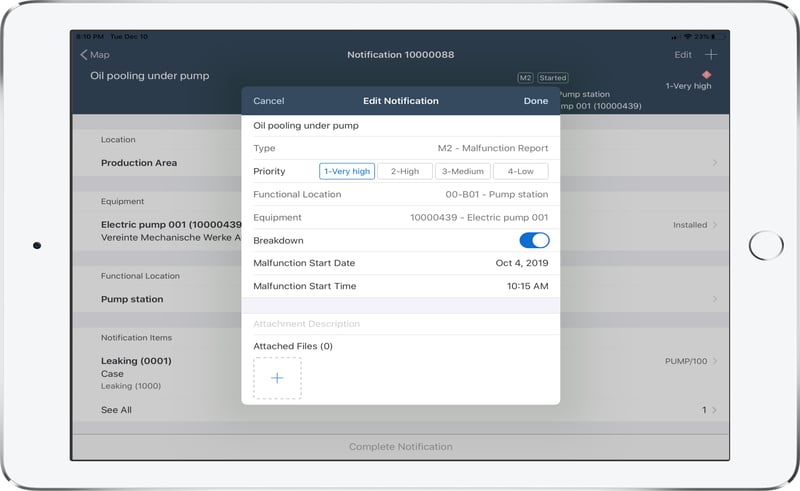The image size is (800, 491).
Task: Tap the Wi-Fi status icon
Action: tap(688, 37)
